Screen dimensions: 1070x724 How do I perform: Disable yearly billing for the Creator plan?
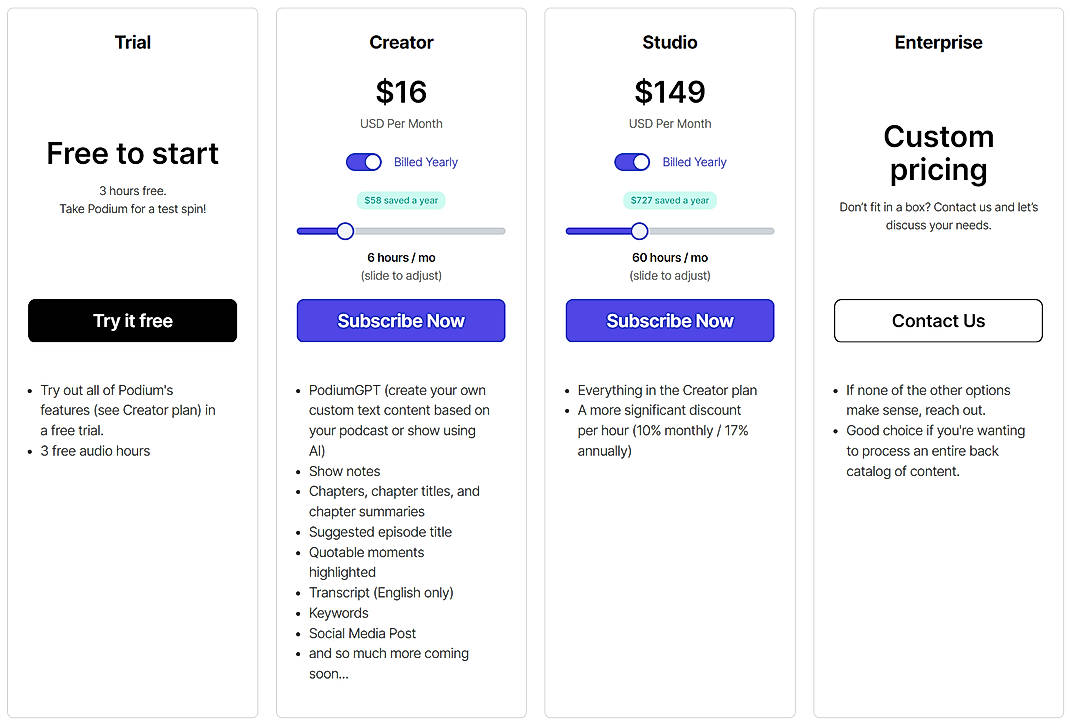click(x=364, y=161)
